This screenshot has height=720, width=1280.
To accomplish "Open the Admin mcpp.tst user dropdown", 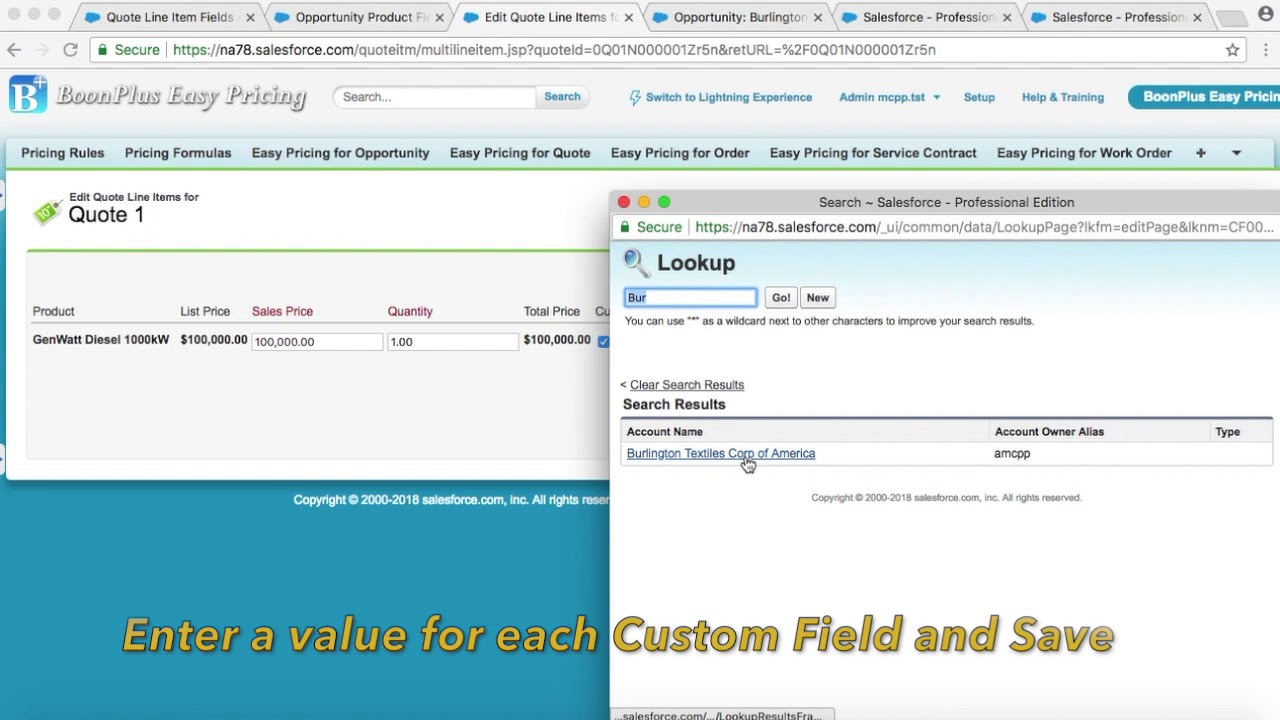I will pos(889,97).
